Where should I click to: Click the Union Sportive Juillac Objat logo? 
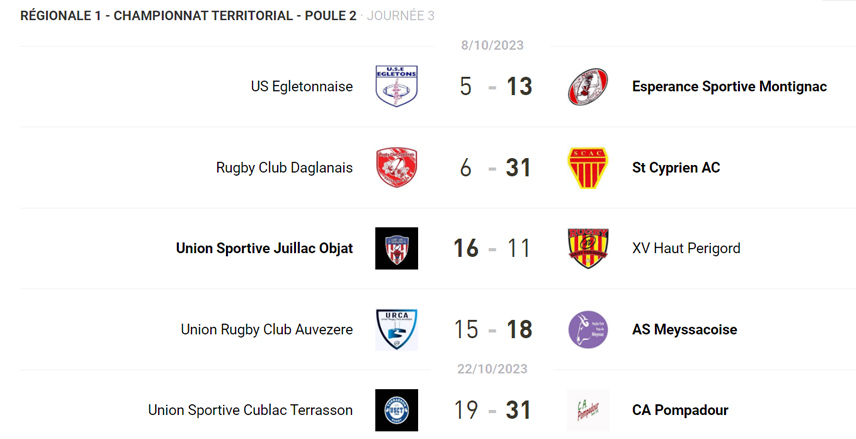[x=396, y=248]
